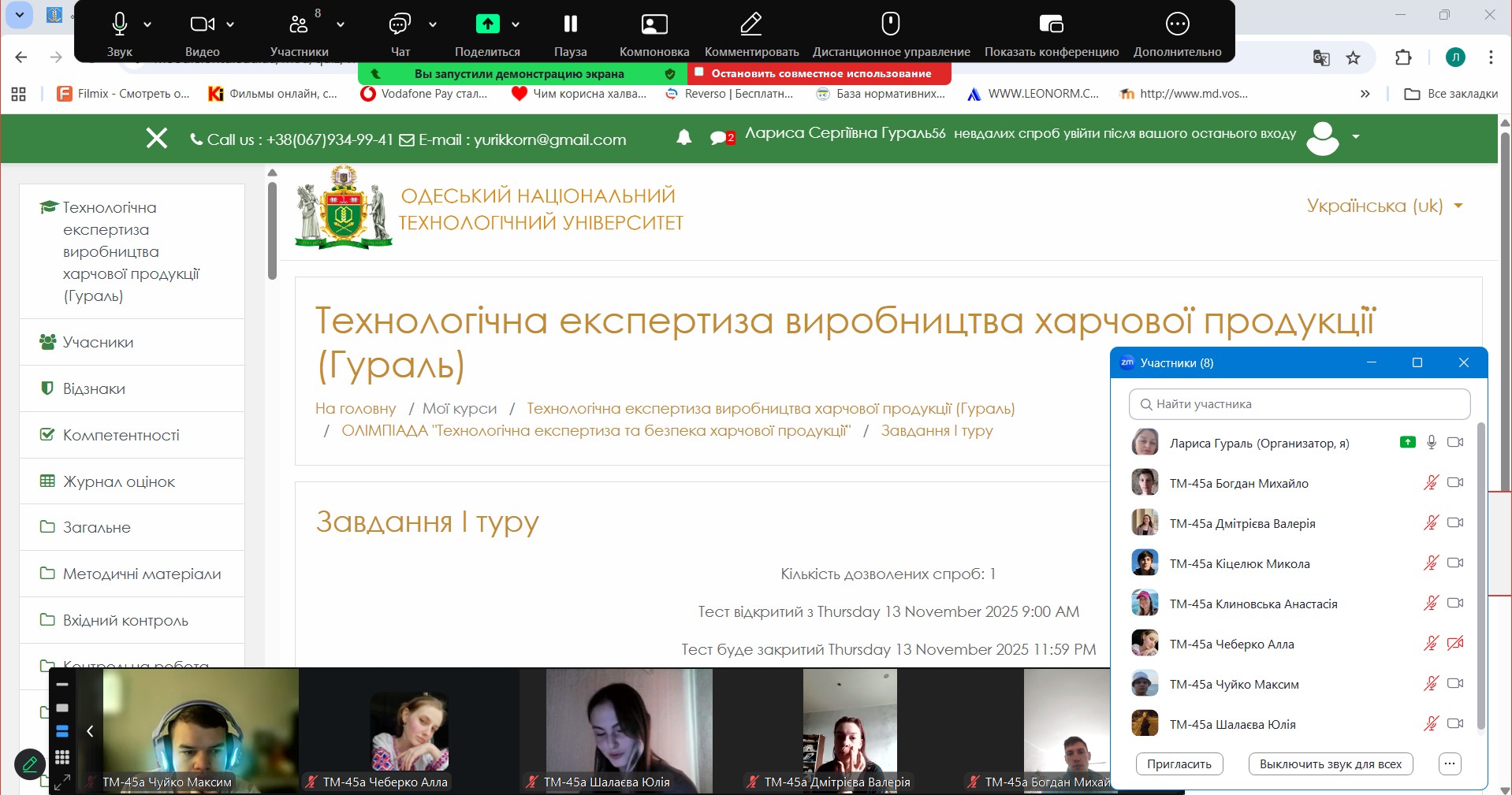Click the More (Дополнительно) ellipsis icon
1512x795 pixels.
tap(1177, 24)
